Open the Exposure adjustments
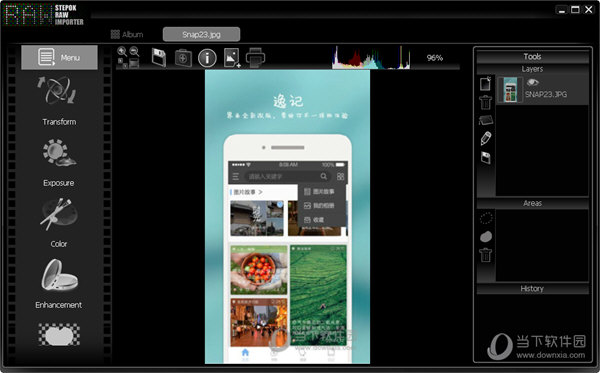The image size is (600, 373). pos(59,163)
